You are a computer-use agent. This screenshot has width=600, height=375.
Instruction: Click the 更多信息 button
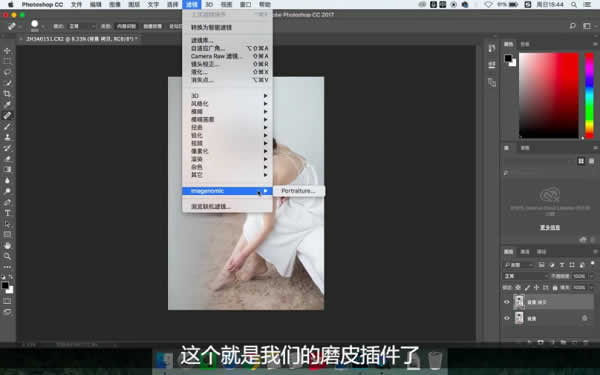tap(550, 228)
